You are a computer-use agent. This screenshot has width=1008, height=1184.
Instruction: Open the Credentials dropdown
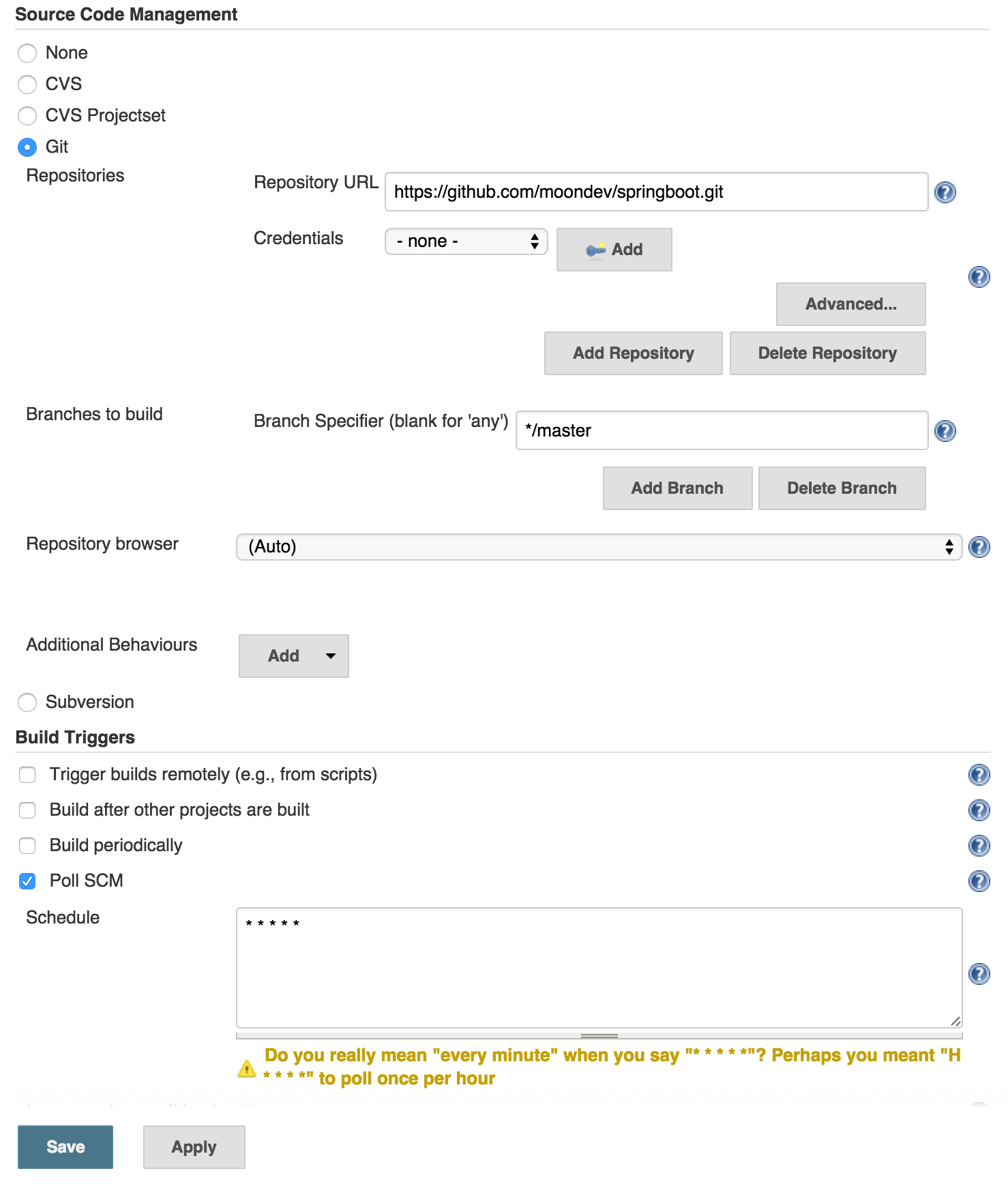[466, 241]
